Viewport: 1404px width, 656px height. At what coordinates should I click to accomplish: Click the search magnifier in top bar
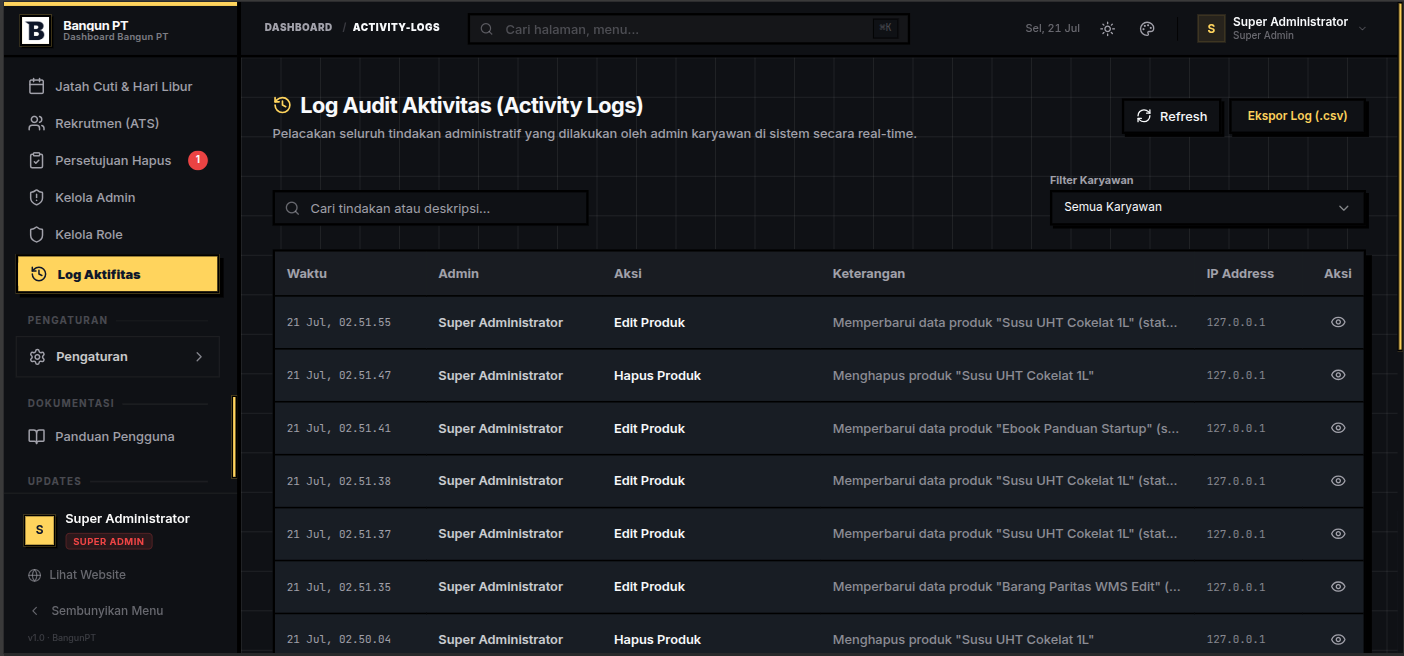pos(487,29)
